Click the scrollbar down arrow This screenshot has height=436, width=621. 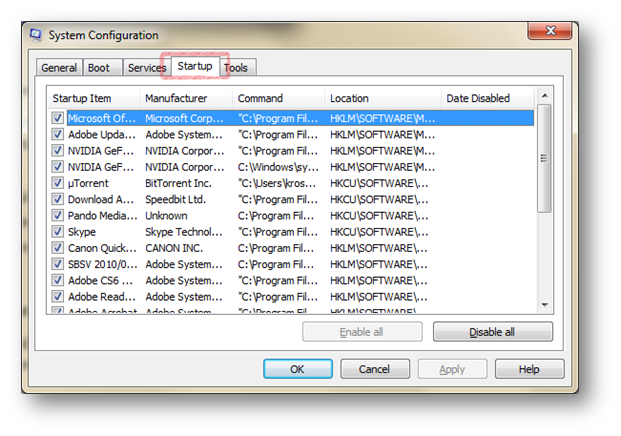point(545,305)
